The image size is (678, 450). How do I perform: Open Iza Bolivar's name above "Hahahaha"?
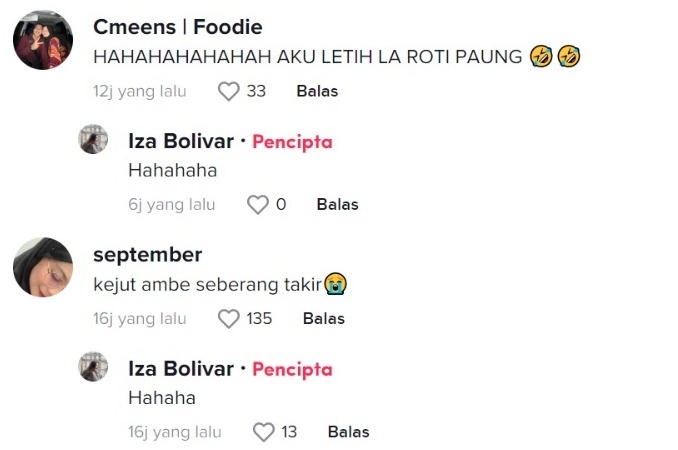(x=180, y=141)
